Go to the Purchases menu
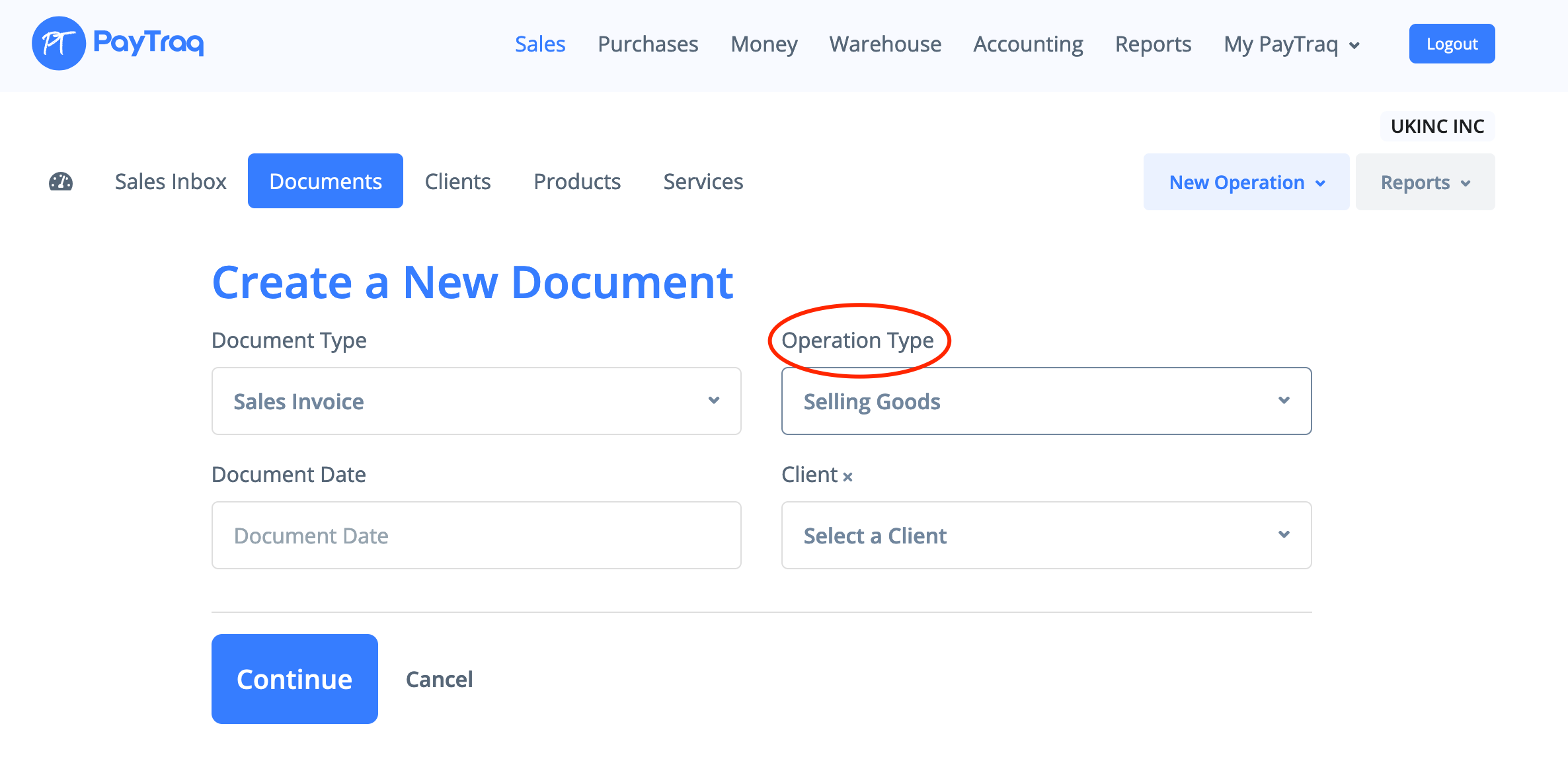Viewport: 1568px width, 763px height. coord(648,44)
